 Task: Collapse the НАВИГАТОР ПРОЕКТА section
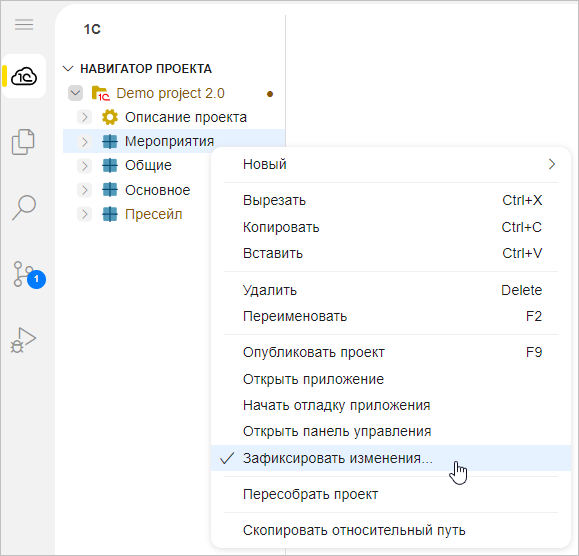click(68, 69)
